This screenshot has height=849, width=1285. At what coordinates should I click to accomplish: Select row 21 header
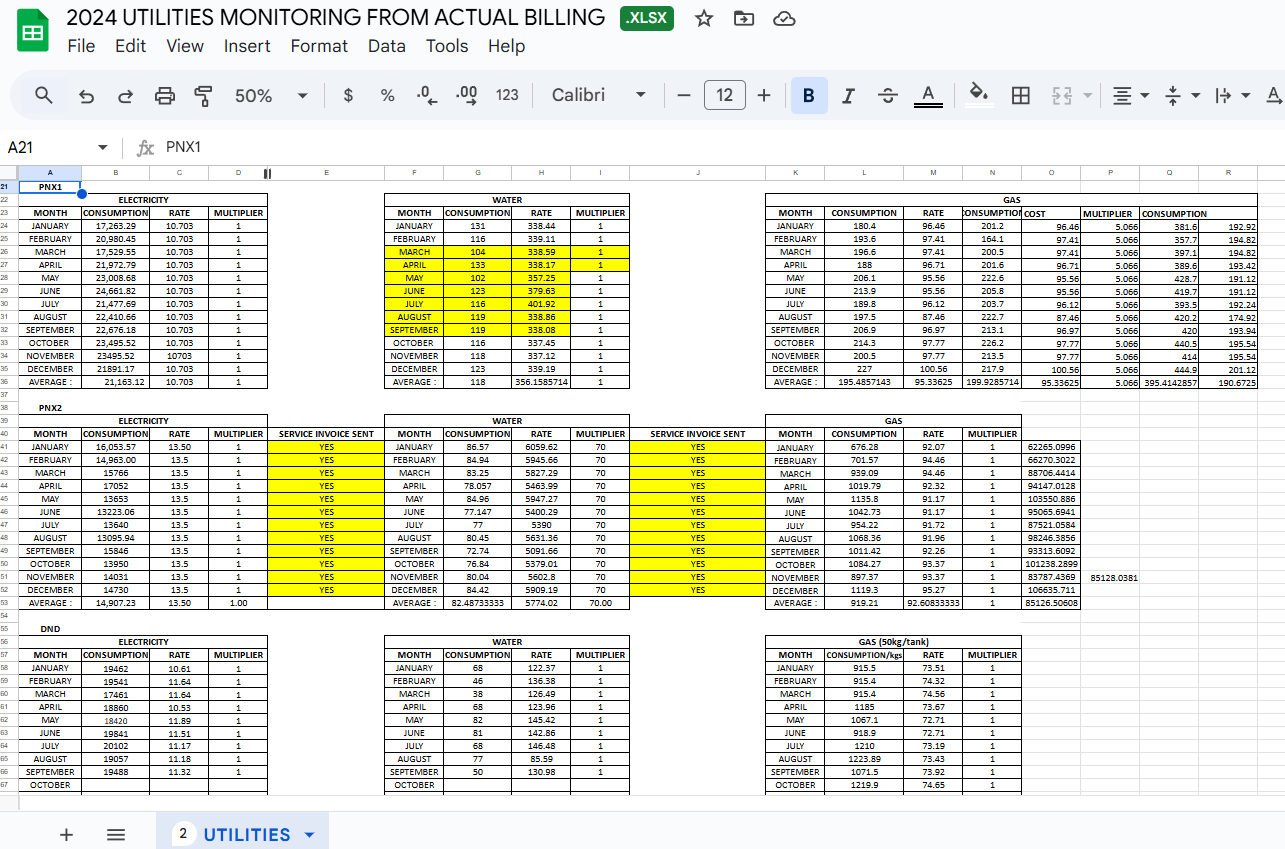(x=9, y=187)
